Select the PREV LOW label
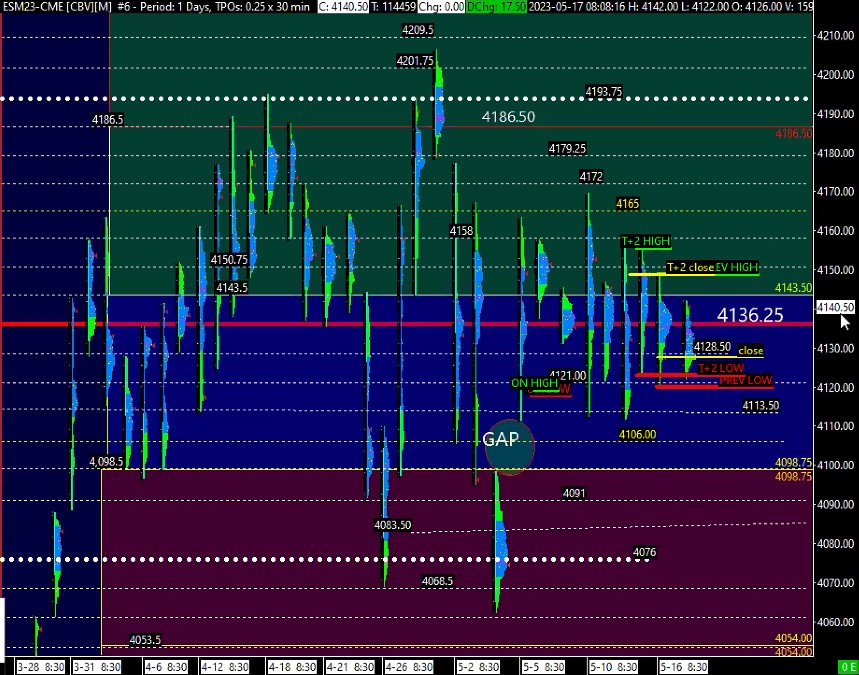The image size is (859, 675). point(745,380)
